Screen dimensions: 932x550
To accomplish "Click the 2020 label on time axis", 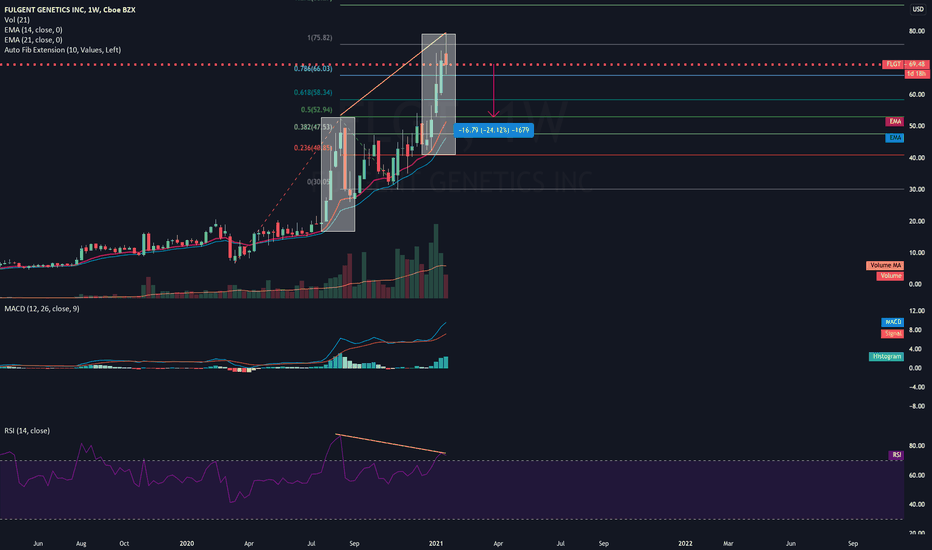I will 187,543.
